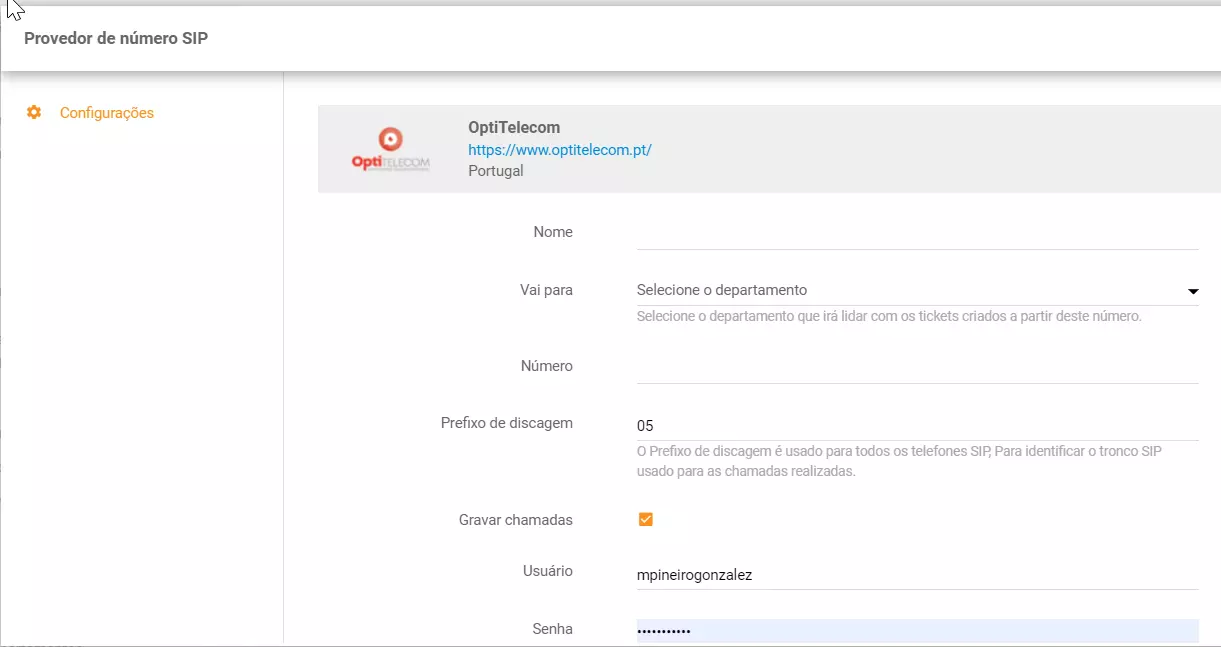
Task: Click the Portugal label under the provider link
Action: [x=495, y=170]
